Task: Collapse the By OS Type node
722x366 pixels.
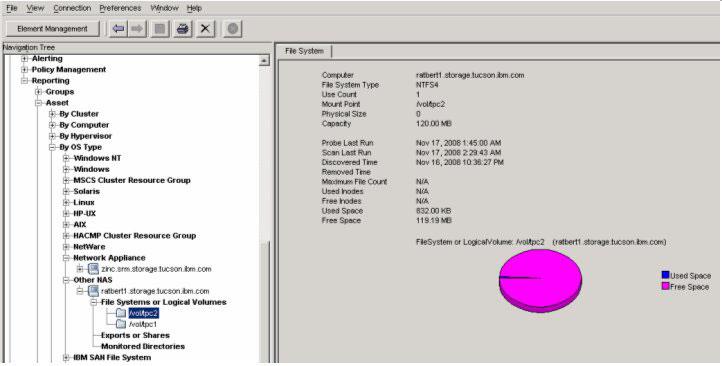Action: tap(52, 147)
